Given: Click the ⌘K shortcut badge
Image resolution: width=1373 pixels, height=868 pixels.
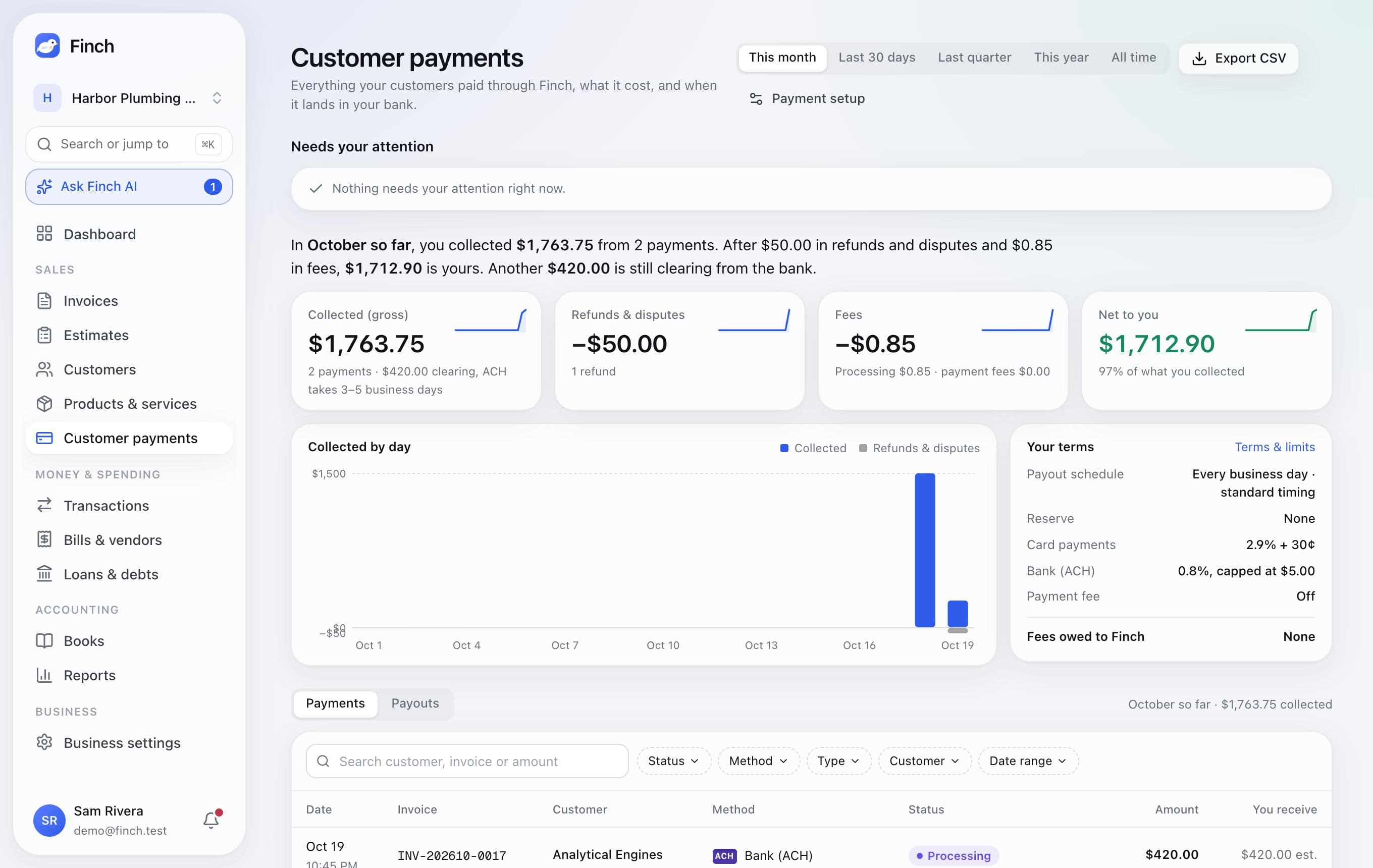Looking at the screenshot, I should [x=208, y=144].
